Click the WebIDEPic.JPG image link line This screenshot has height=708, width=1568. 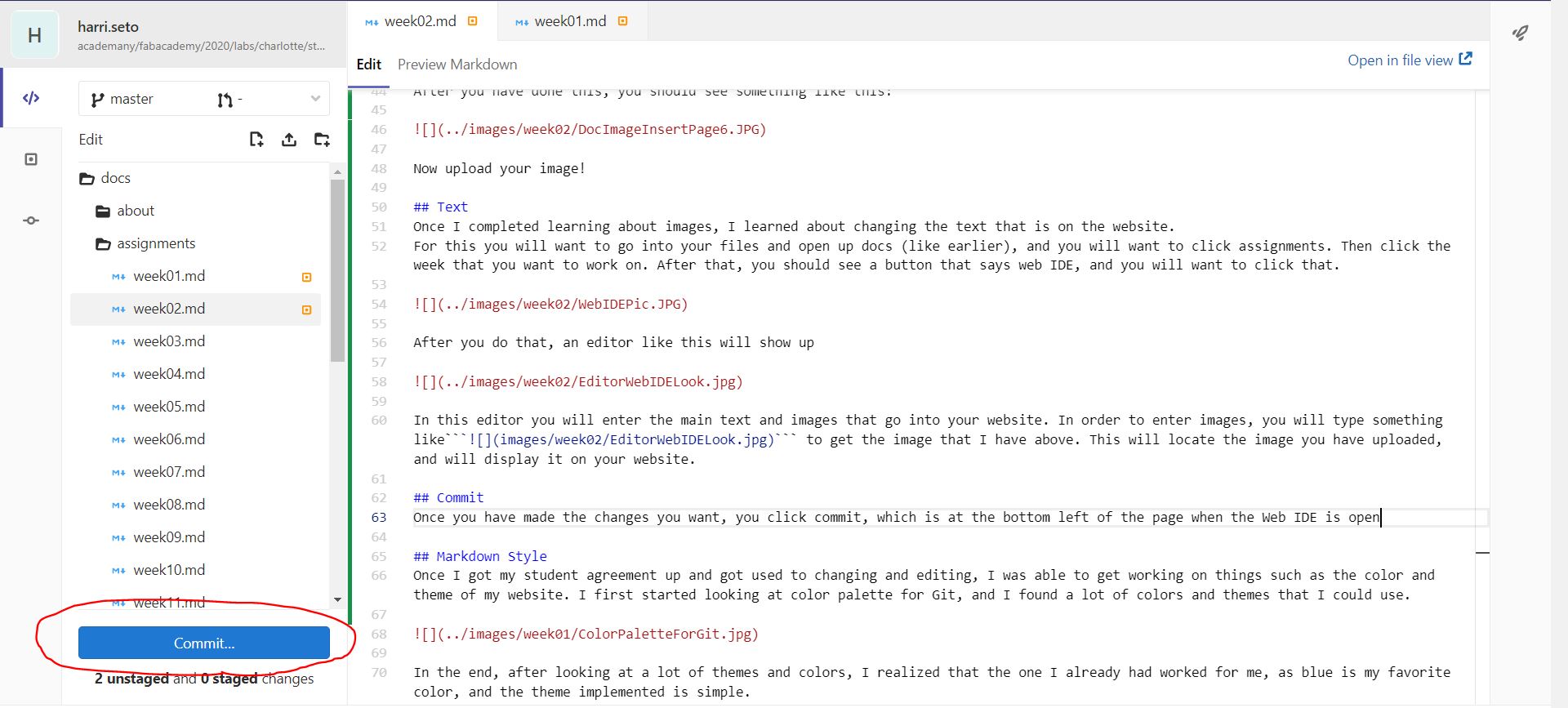click(550, 305)
